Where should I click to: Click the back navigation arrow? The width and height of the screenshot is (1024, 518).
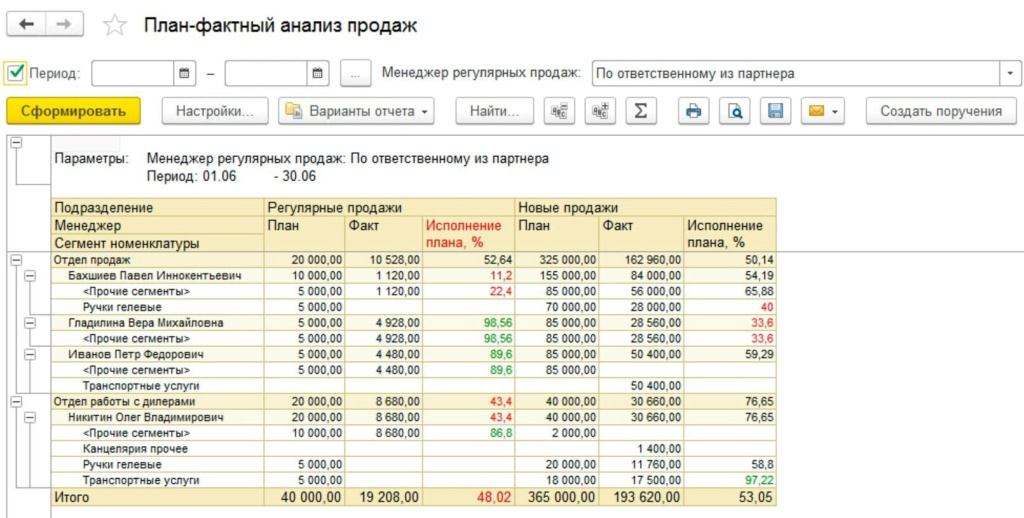[x=26, y=25]
